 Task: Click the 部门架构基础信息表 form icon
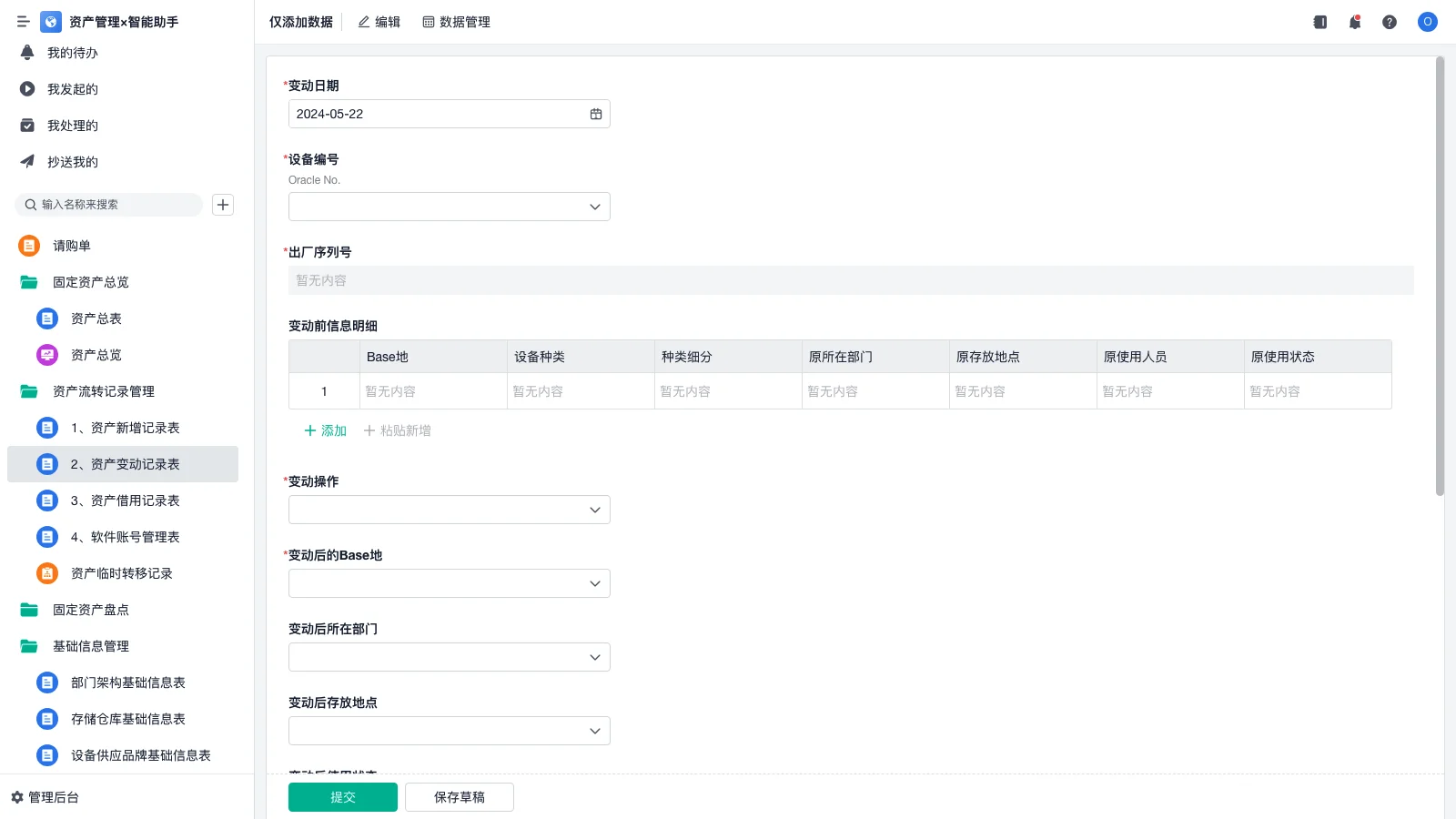point(47,682)
